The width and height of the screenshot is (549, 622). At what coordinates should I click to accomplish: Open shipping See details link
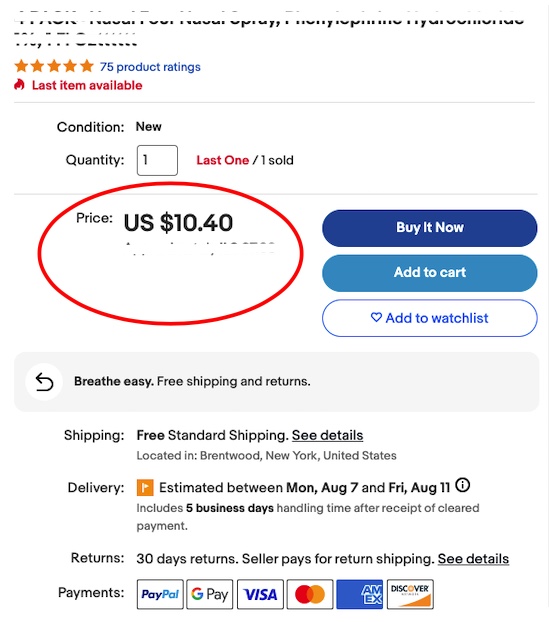click(x=327, y=435)
